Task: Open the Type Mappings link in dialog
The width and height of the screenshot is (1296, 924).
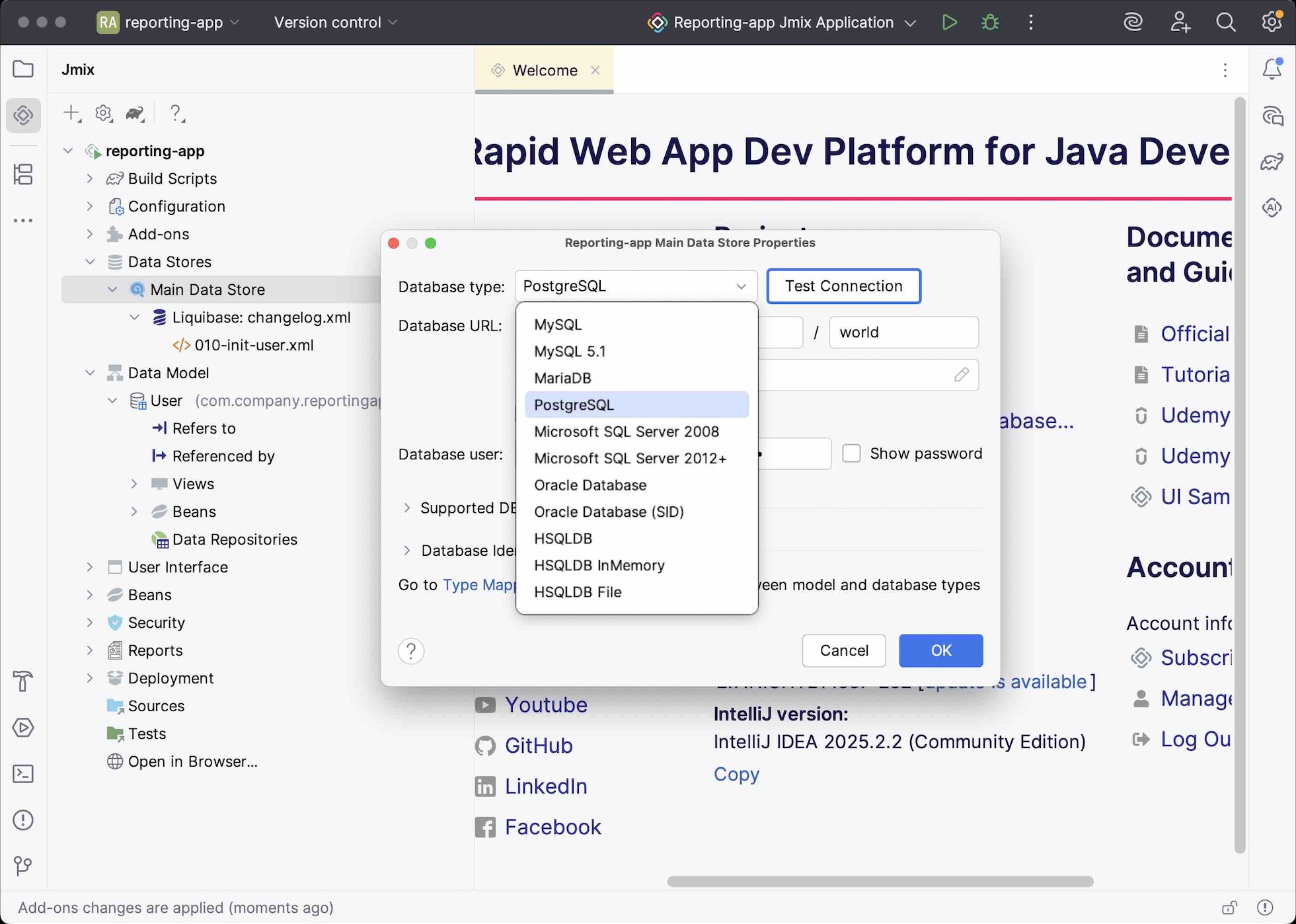Action: pyautogui.click(x=480, y=585)
